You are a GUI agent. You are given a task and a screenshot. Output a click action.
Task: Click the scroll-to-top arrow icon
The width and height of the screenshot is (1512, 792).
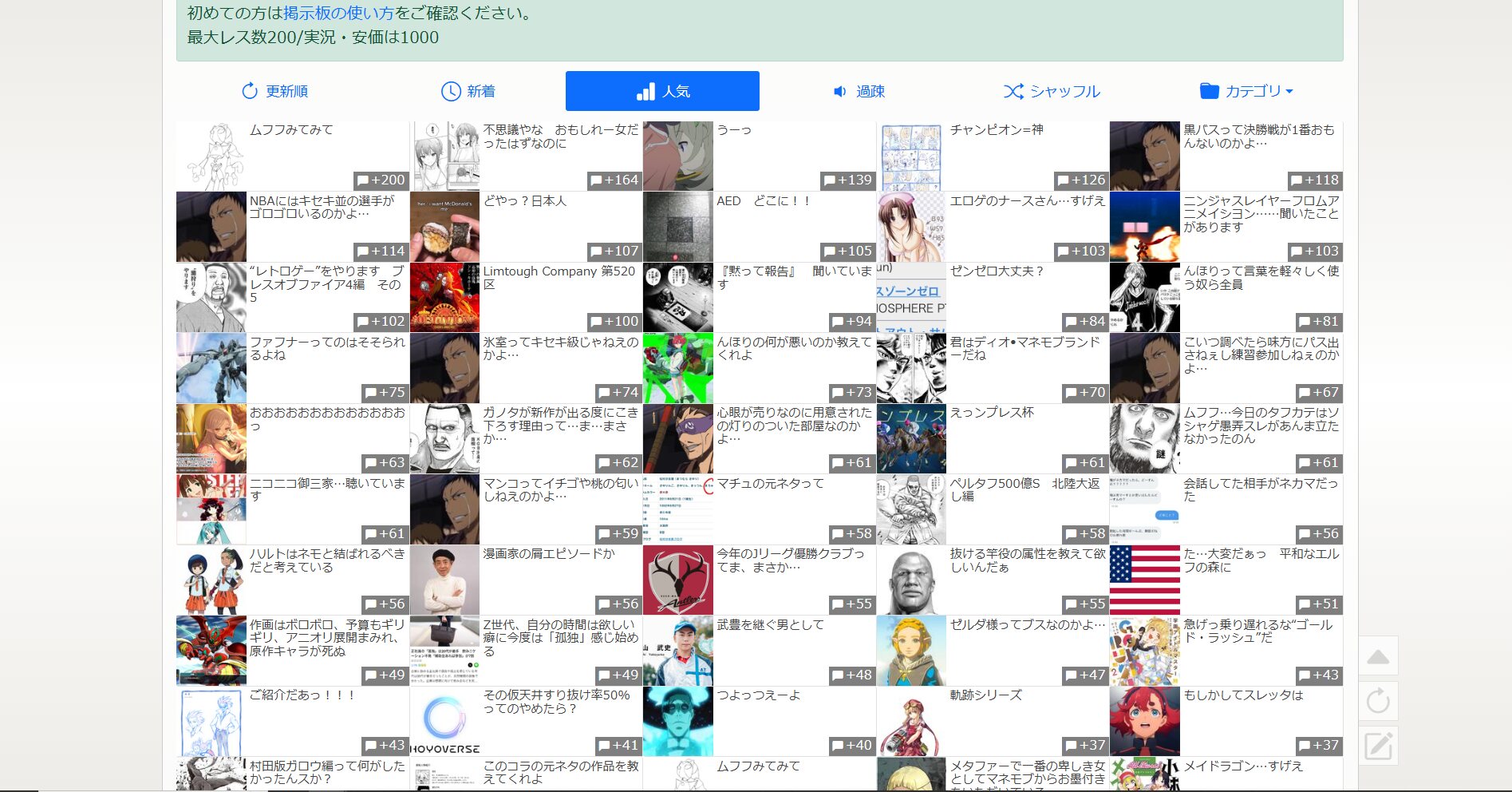pos(1378,657)
